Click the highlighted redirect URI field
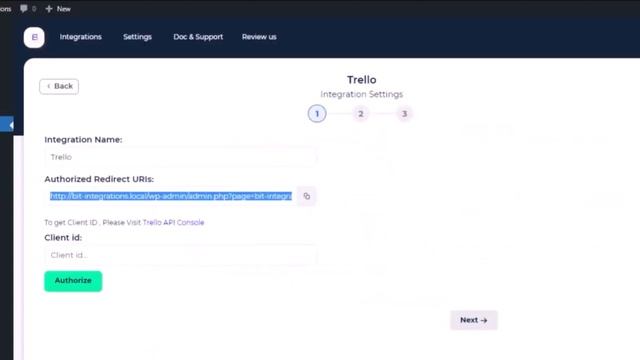Screen dimensions: 640x360 [171, 196]
